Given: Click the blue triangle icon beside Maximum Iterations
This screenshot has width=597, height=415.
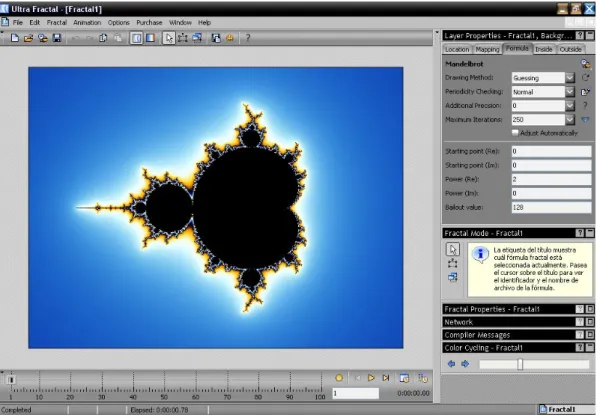Looking at the screenshot, I should (x=585, y=120).
